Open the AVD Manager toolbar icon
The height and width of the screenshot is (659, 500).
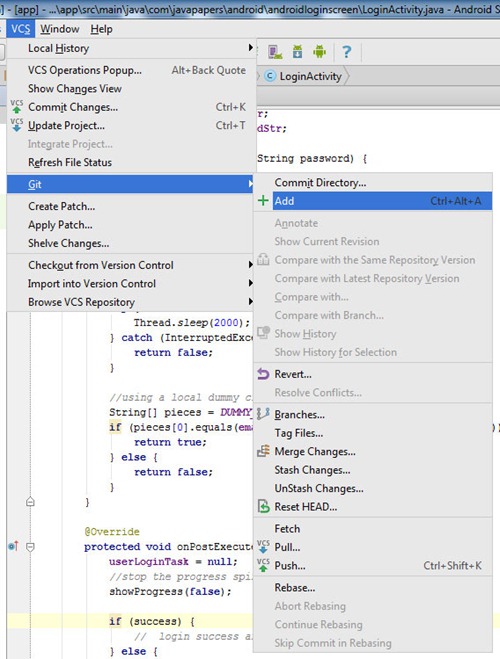pos(275,52)
